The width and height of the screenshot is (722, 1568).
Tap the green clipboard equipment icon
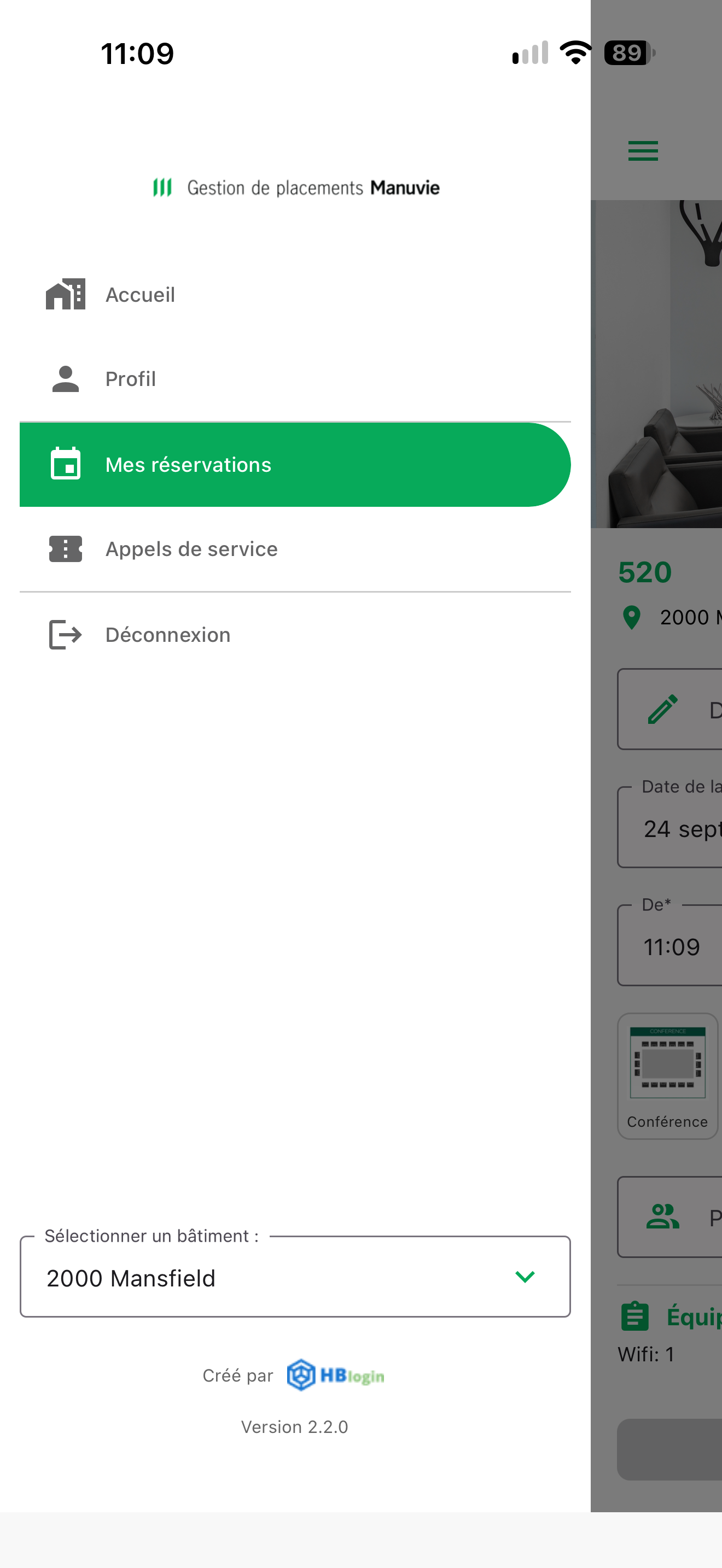(635, 1316)
